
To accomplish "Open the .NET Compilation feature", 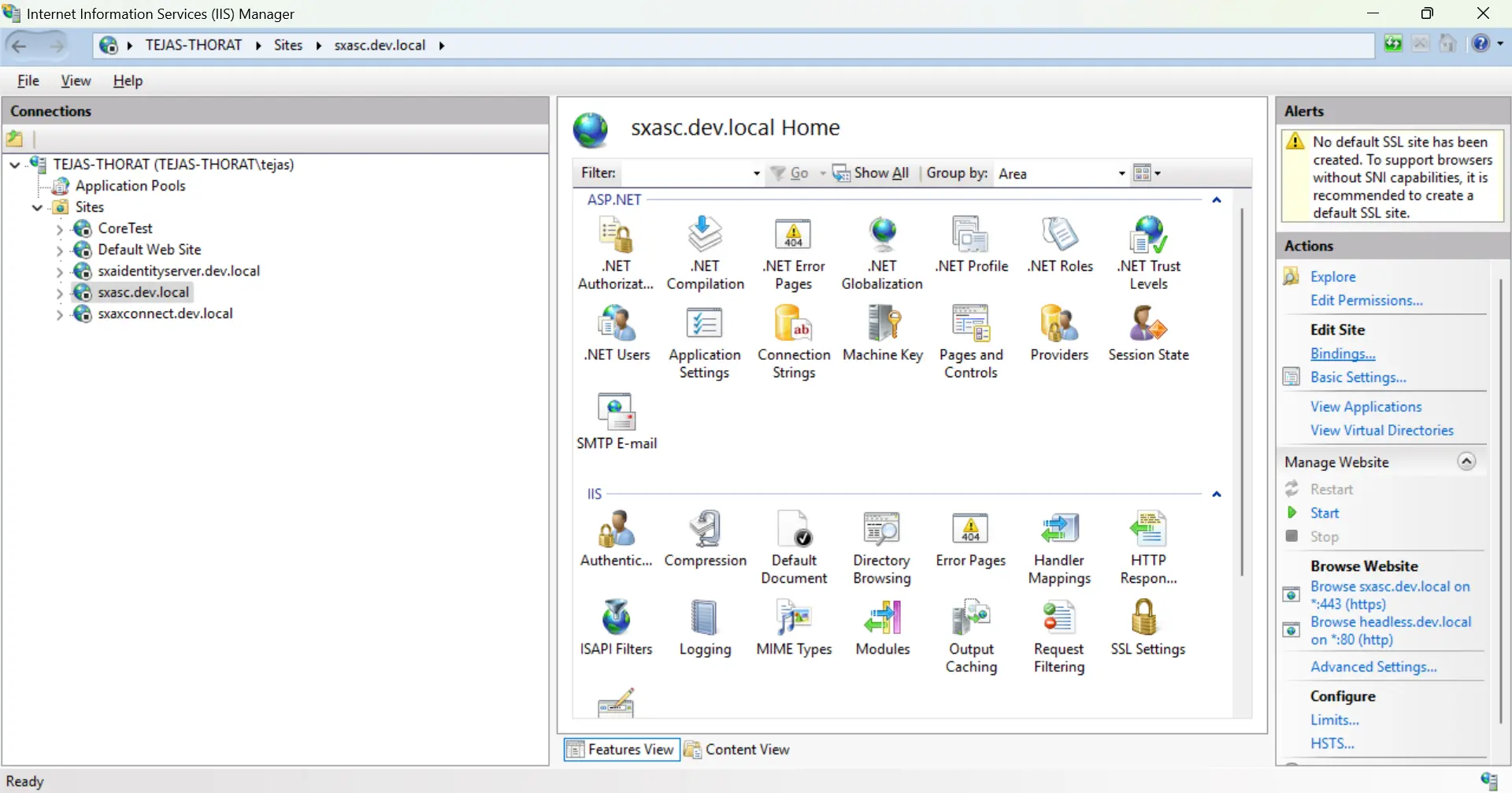I will (x=705, y=253).
